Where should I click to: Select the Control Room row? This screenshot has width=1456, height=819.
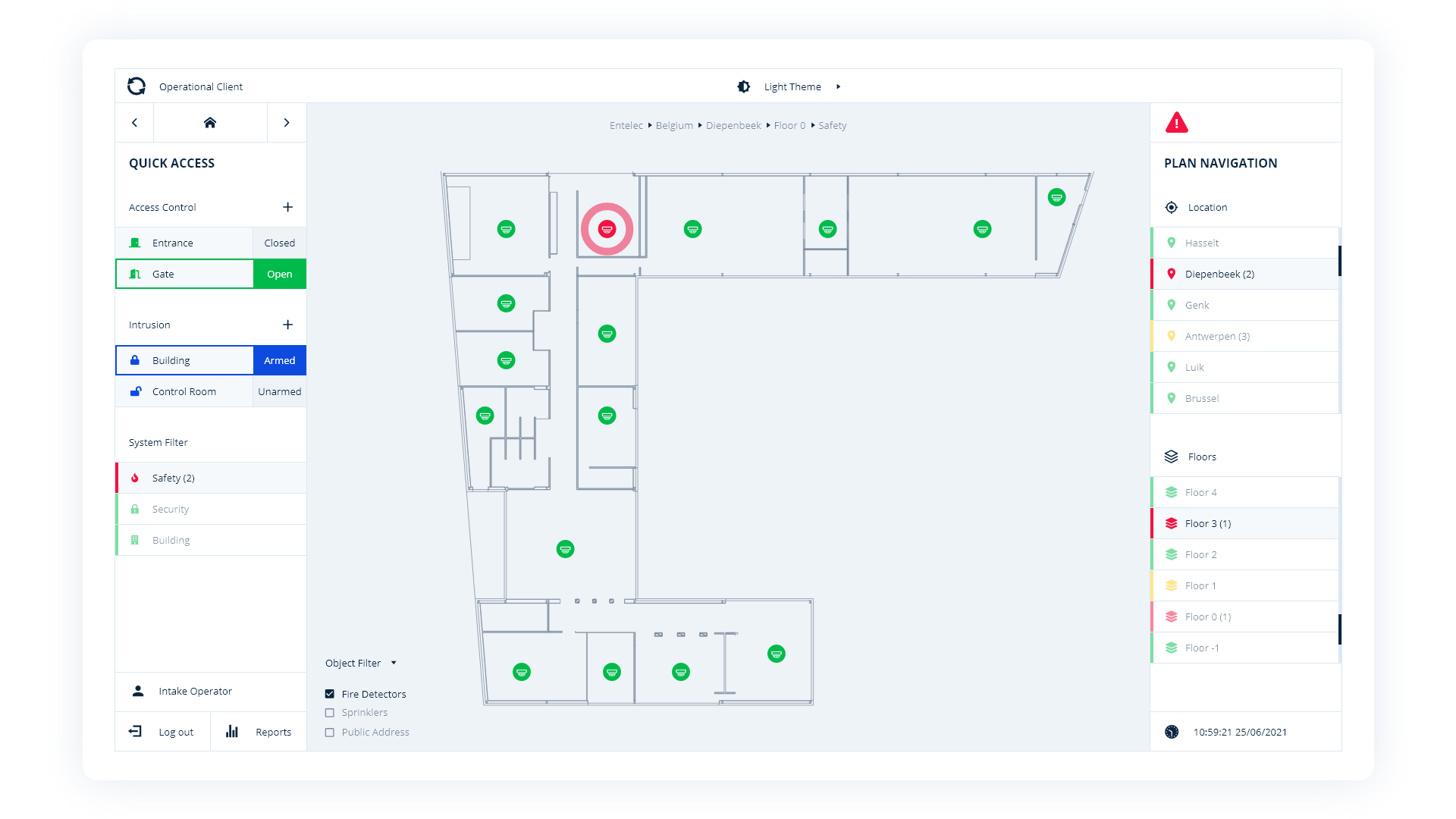click(x=184, y=391)
